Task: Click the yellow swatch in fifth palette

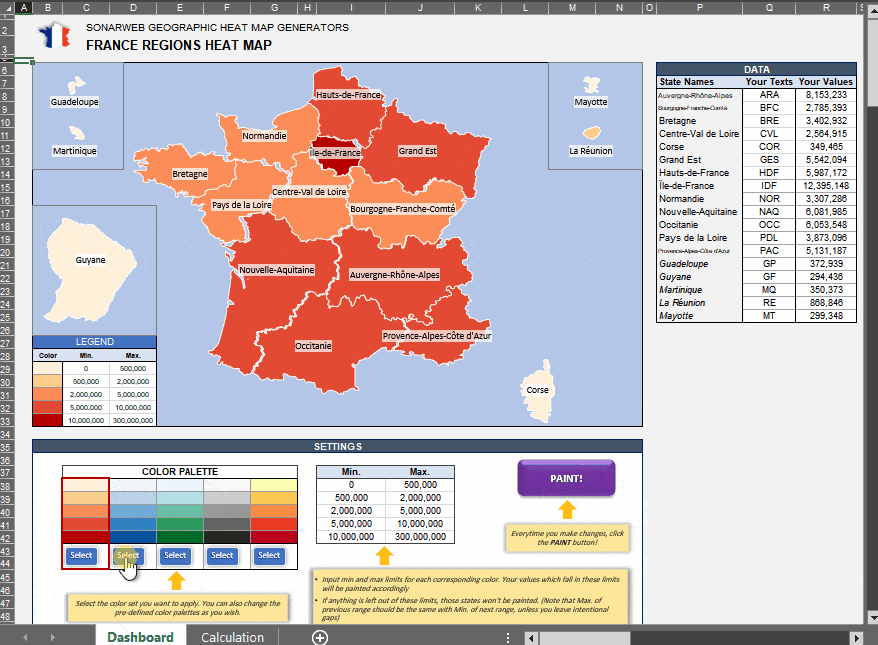Action: [x=274, y=485]
